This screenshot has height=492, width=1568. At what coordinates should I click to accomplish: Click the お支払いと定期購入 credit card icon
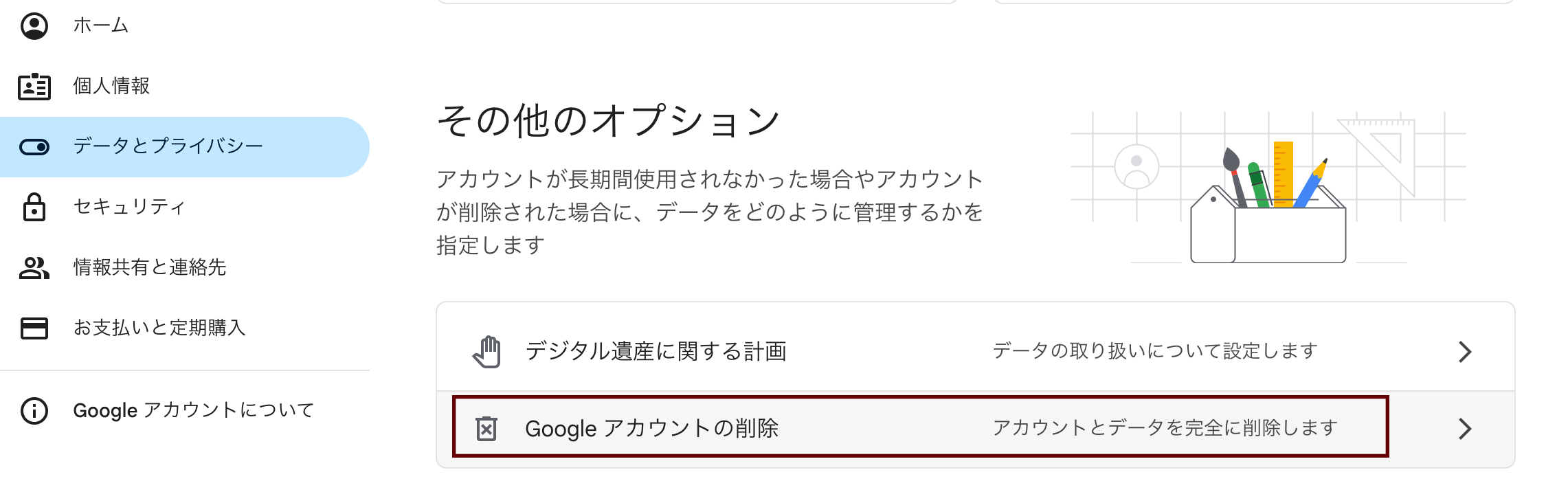tap(34, 328)
